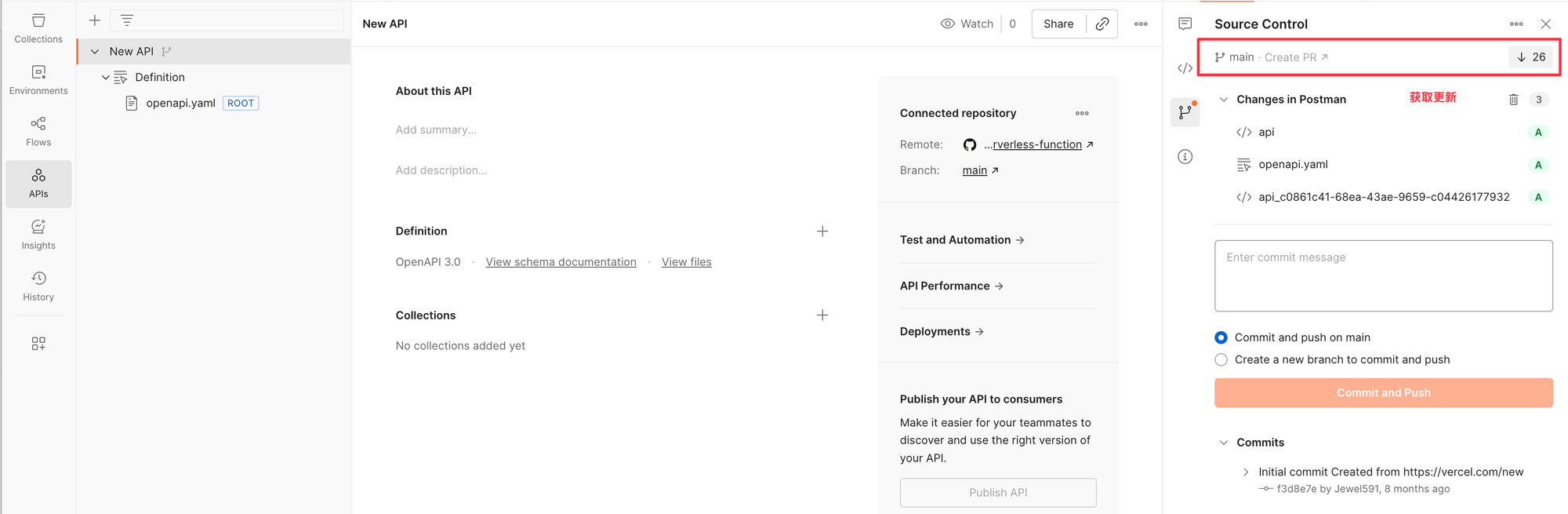Open the API info icon
Screen dimensions: 1568x514
tap(1185, 157)
